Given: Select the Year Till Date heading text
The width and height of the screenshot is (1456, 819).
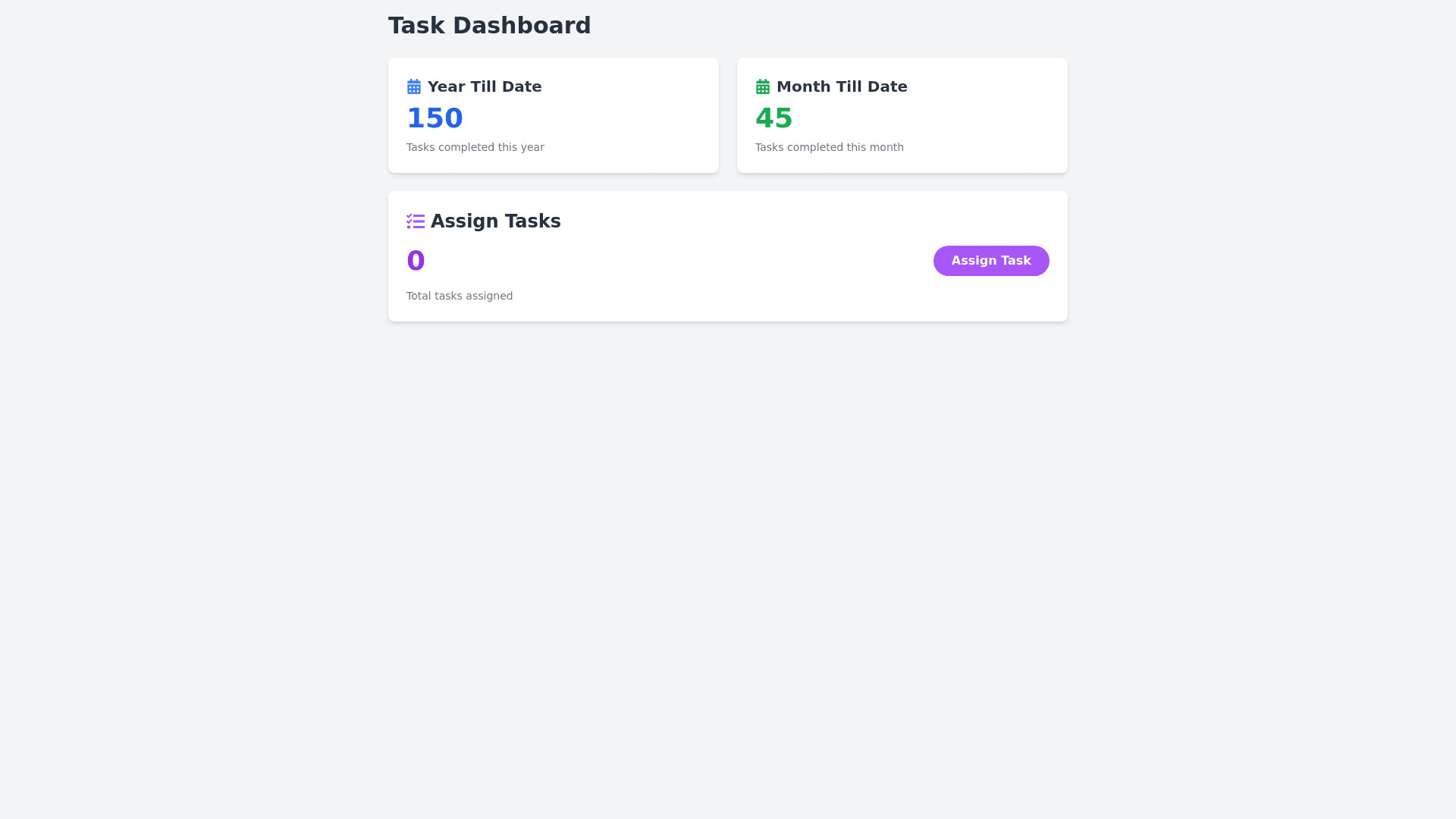Looking at the screenshot, I should [485, 86].
